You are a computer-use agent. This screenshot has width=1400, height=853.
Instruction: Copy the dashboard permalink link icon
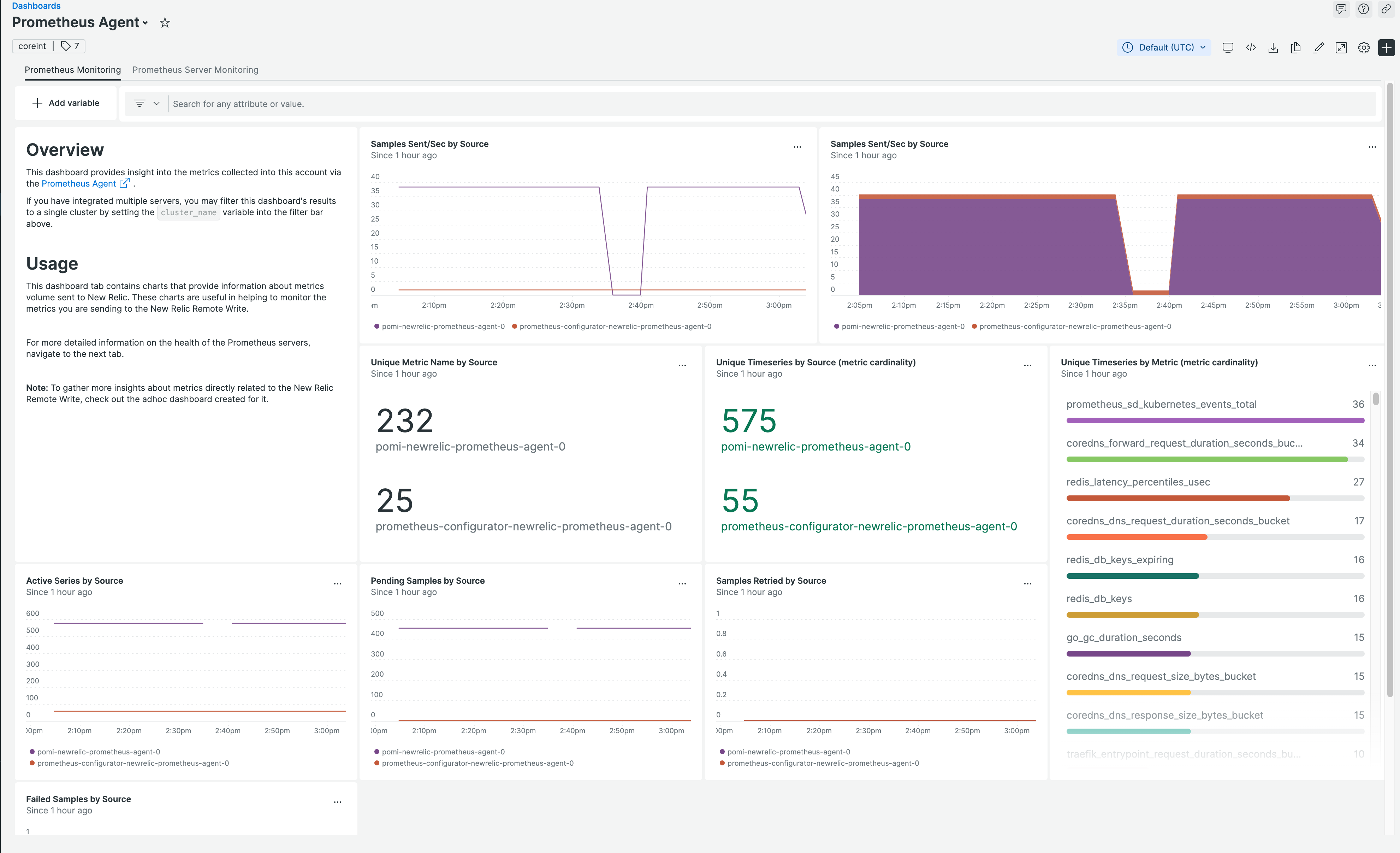click(1386, 9)
